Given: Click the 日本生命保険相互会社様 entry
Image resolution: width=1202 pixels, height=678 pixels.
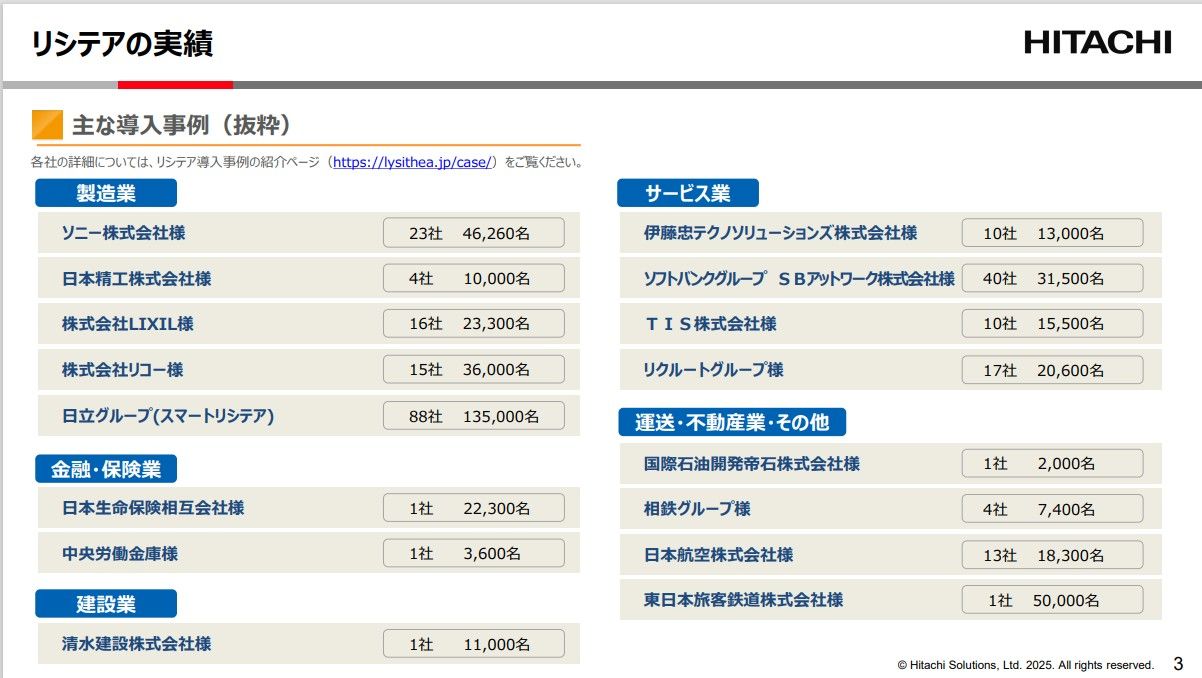Looking at the screenshot, I should [153, 508].
